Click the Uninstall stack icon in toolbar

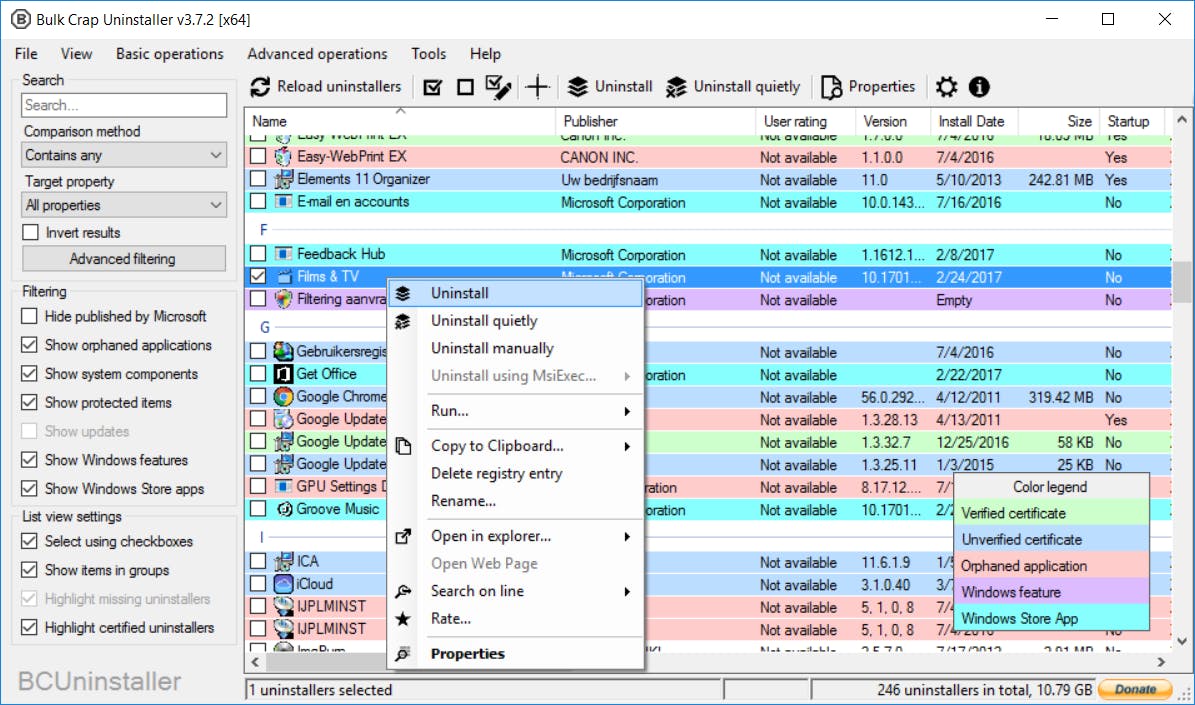(578, 87)
